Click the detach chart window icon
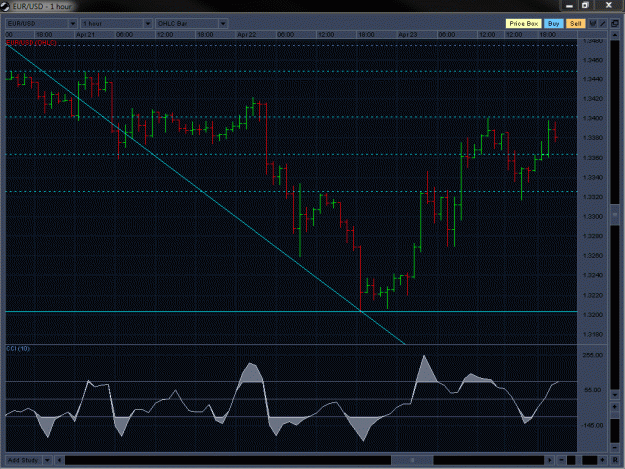 (615, 24)
